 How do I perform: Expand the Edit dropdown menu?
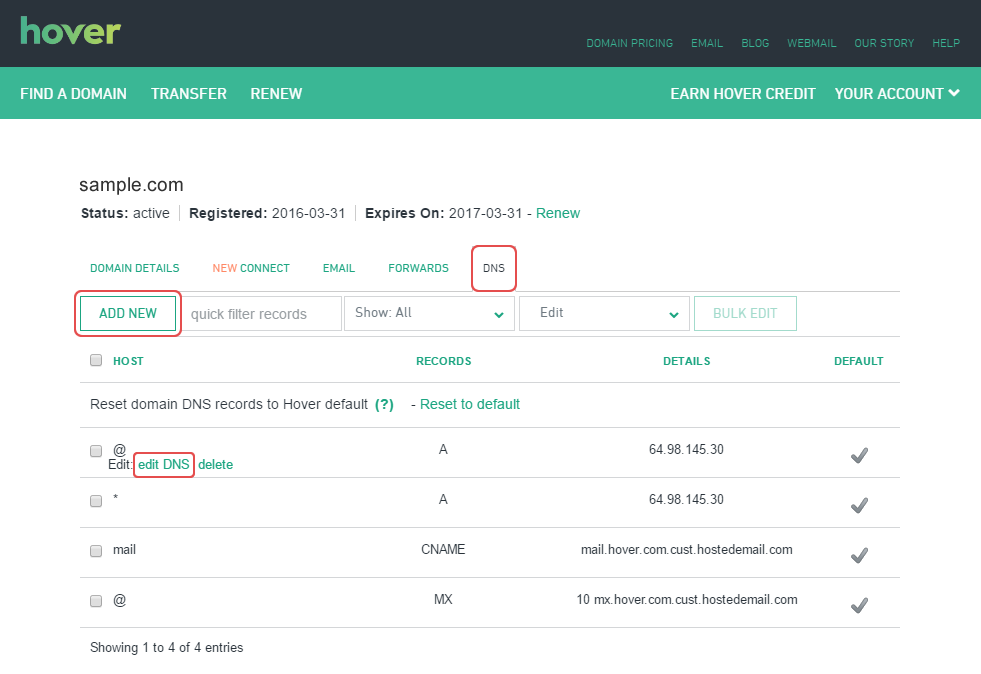coord(604,313)
